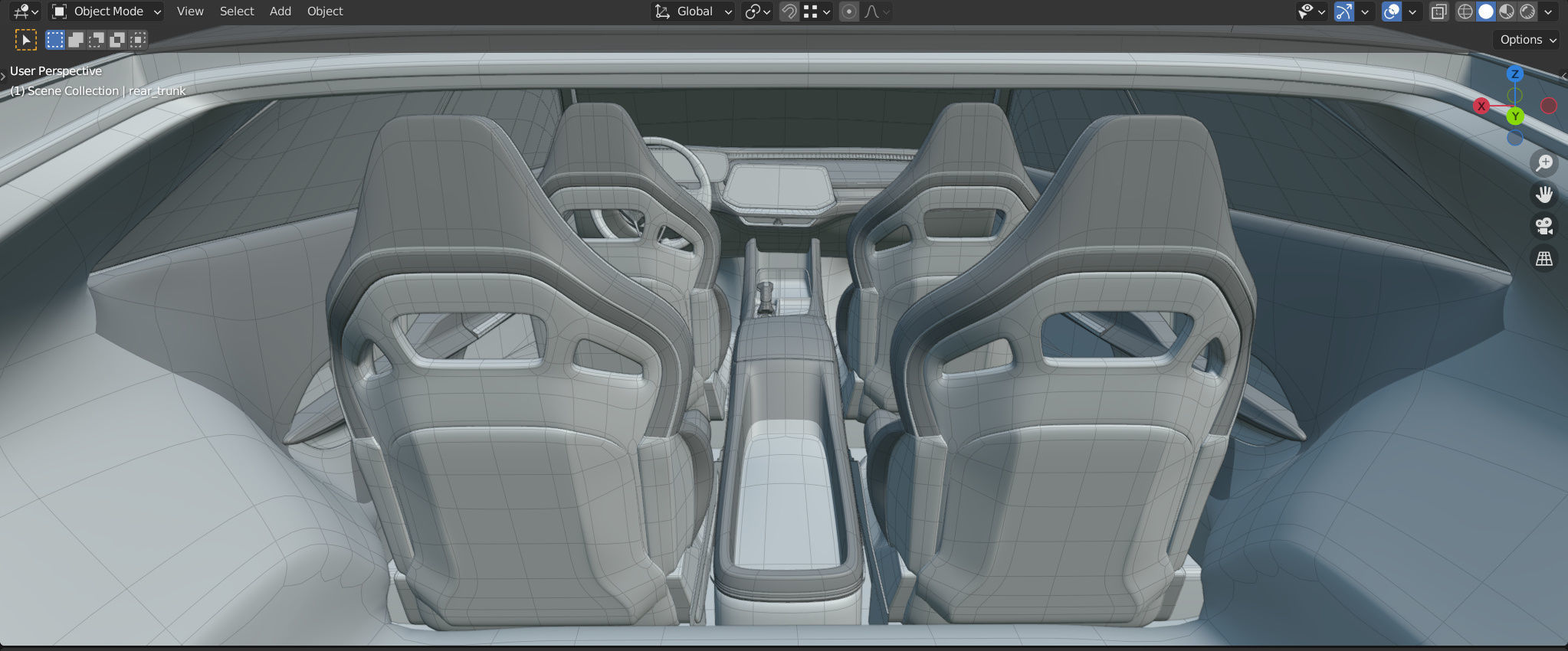This screenshot has width=1568, height=651.
Task: Activate the Select Box tool icon
Action: 25,40
